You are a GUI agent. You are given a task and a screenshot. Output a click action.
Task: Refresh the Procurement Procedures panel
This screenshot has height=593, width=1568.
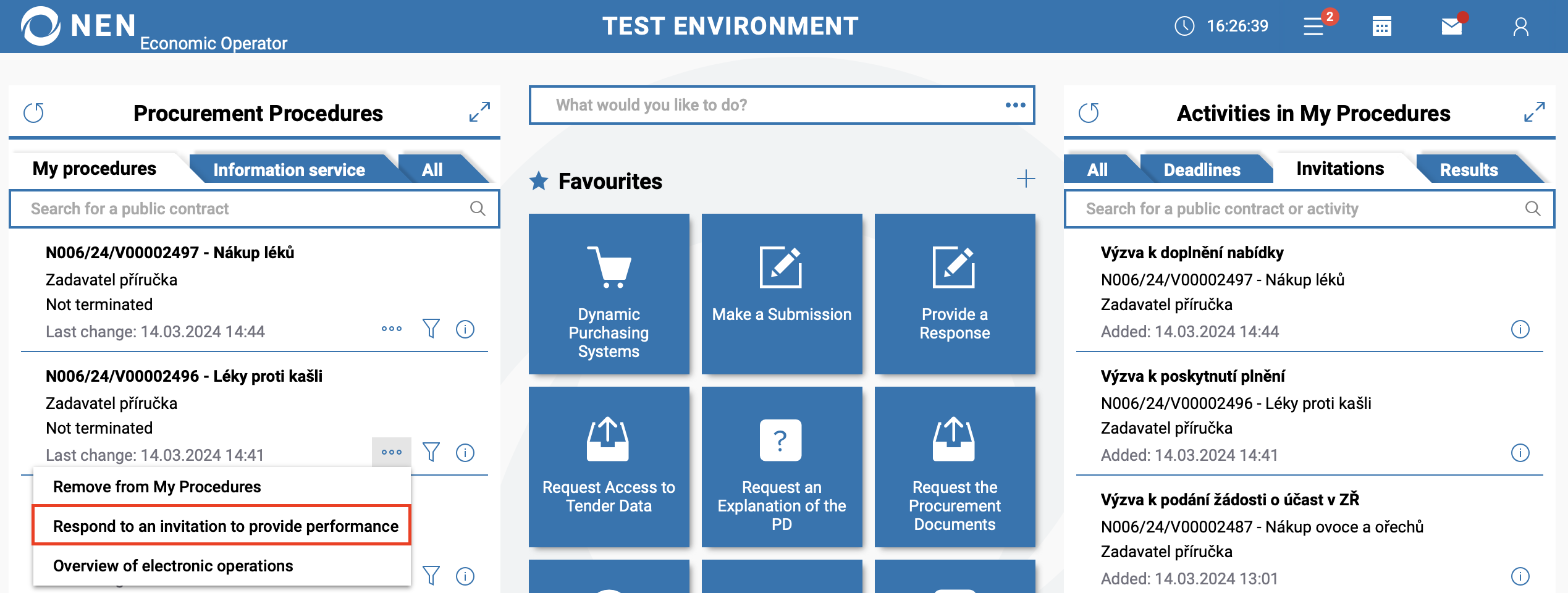(x=34, y=113)
